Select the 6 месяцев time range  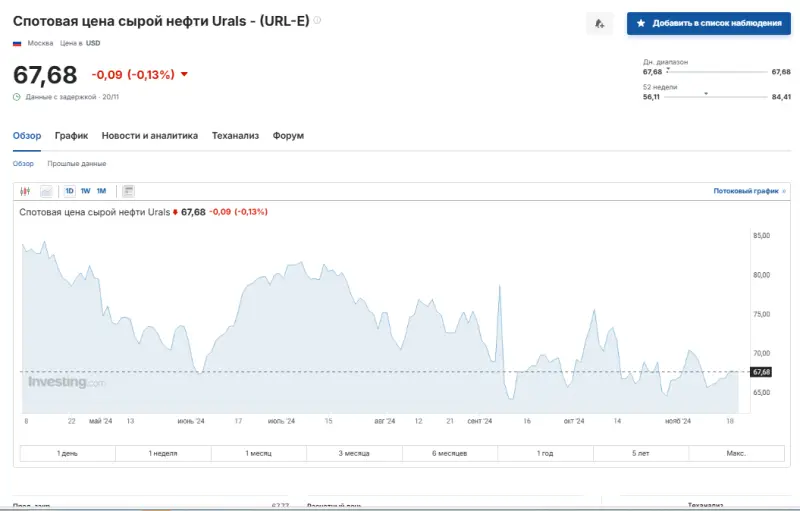point(450,453)
